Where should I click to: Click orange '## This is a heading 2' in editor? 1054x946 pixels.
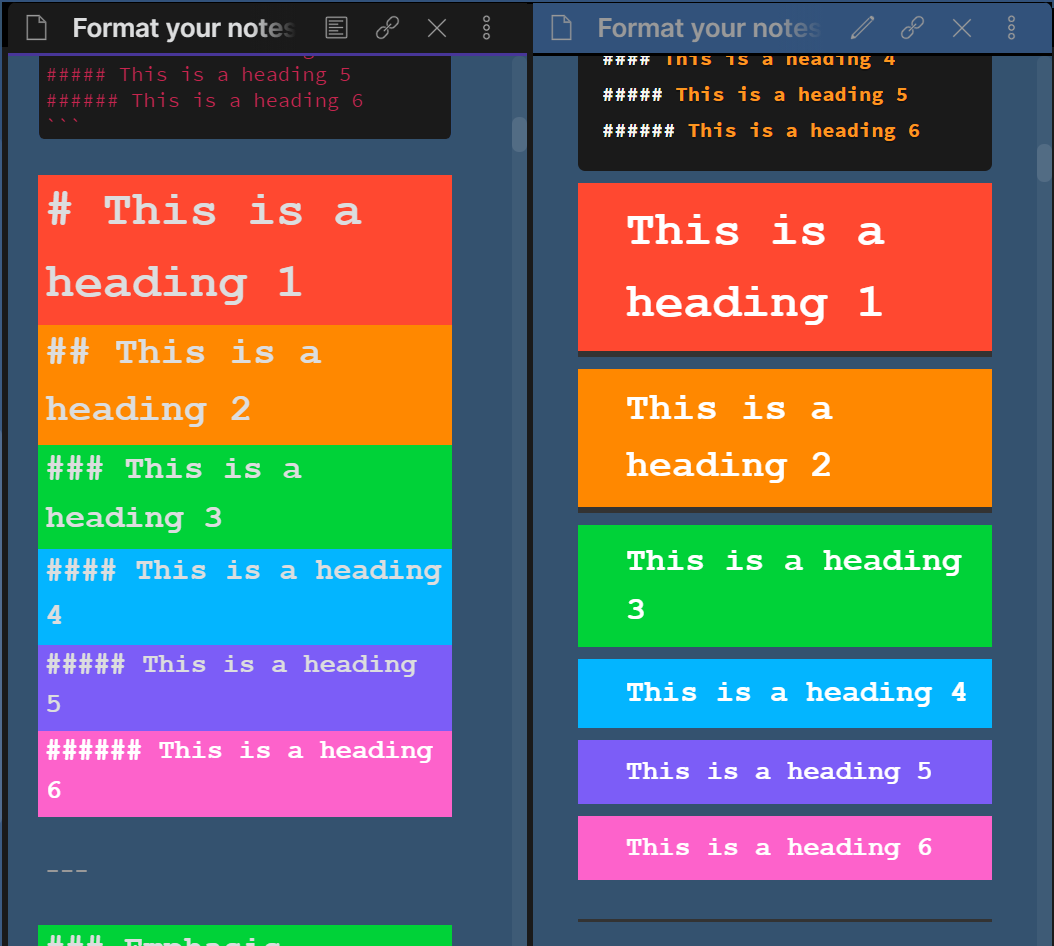pyautogui.click(x=245, y=385)
